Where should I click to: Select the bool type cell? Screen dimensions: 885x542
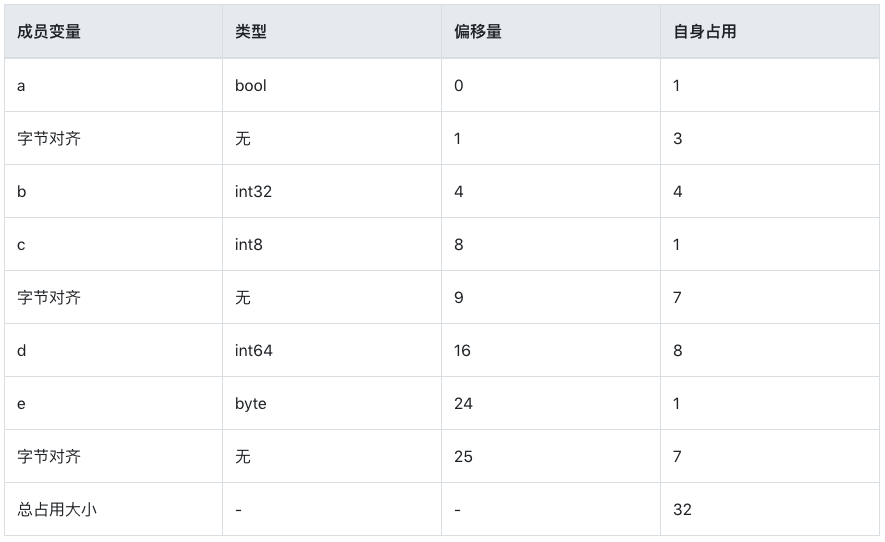coord(251,86)
